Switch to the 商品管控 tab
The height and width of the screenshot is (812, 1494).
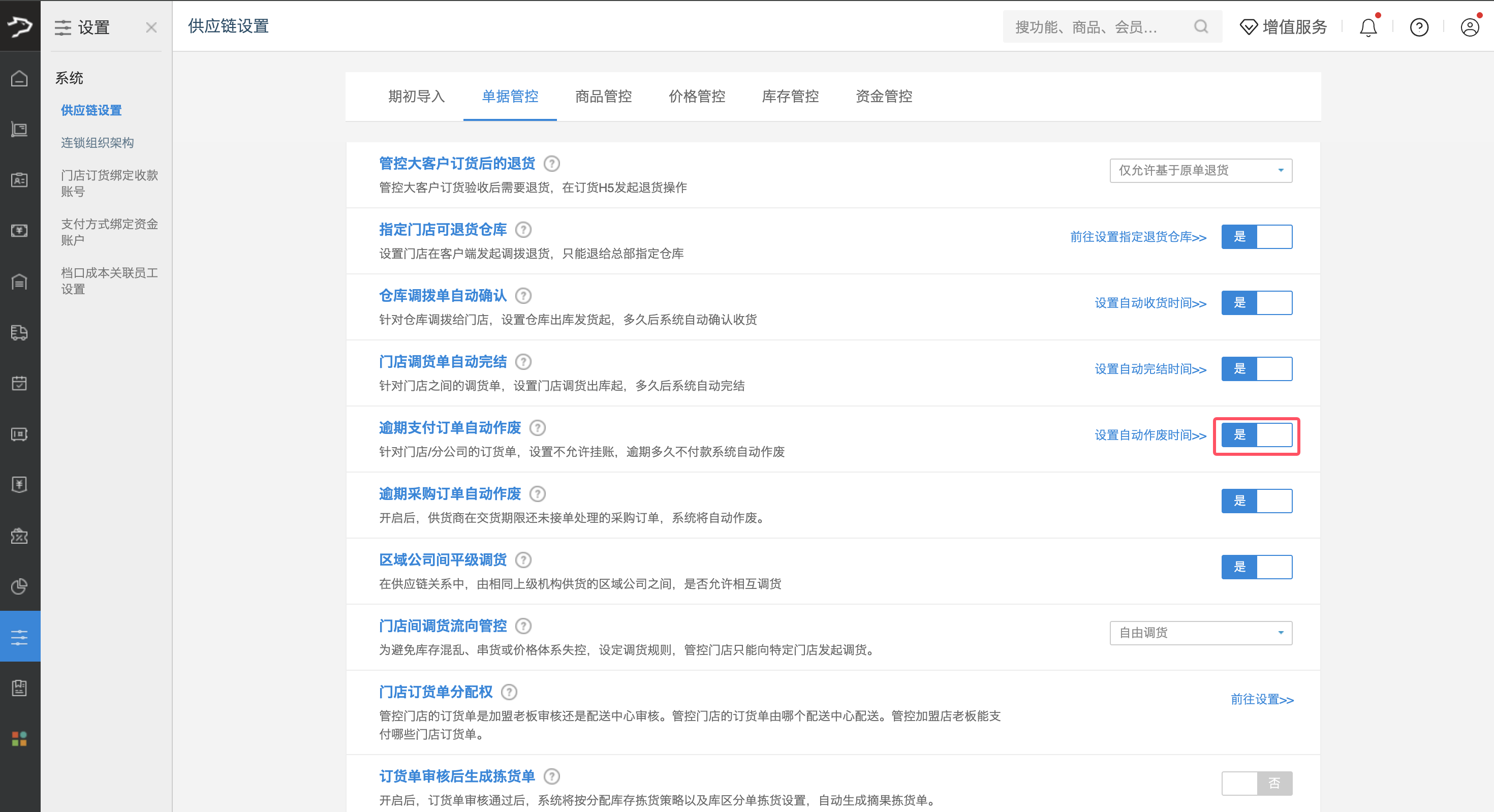pos(603,96)
